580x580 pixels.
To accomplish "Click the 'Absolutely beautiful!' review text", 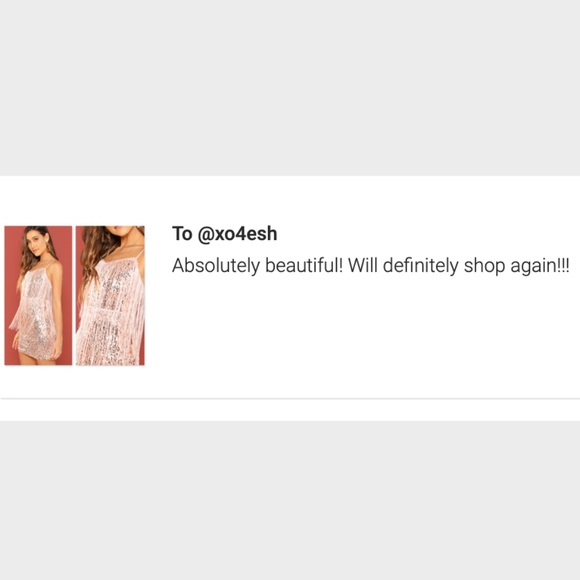I will point(257,266).
